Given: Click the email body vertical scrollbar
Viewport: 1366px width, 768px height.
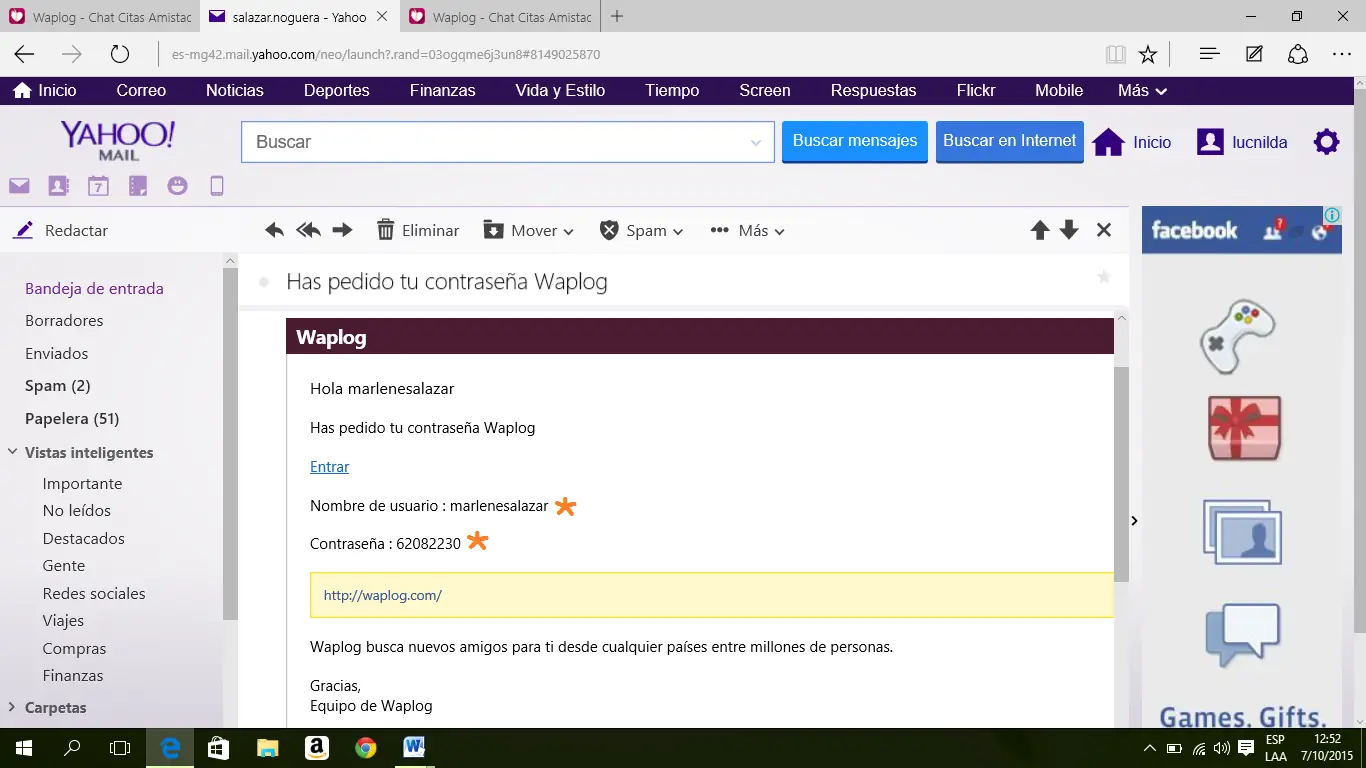Looking at the screenshot, I should click(1121, 474).
